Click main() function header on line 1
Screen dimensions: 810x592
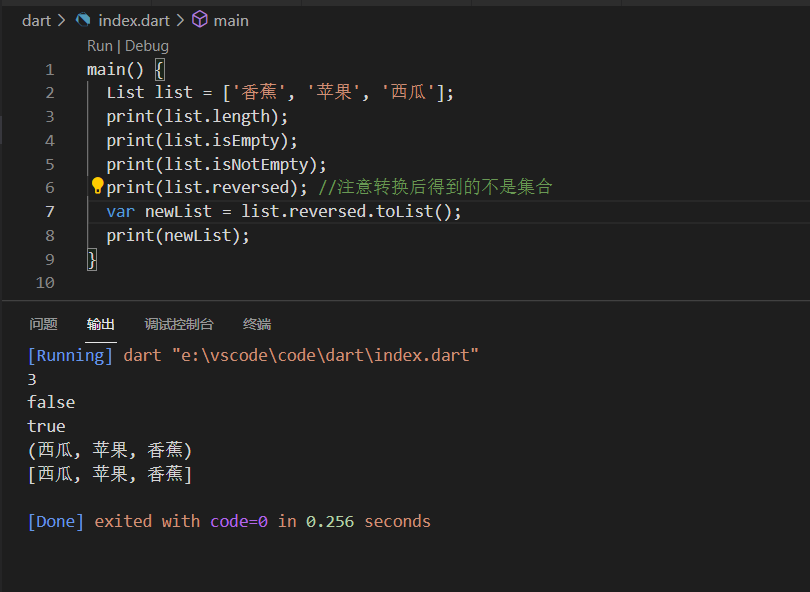(126, 70)
